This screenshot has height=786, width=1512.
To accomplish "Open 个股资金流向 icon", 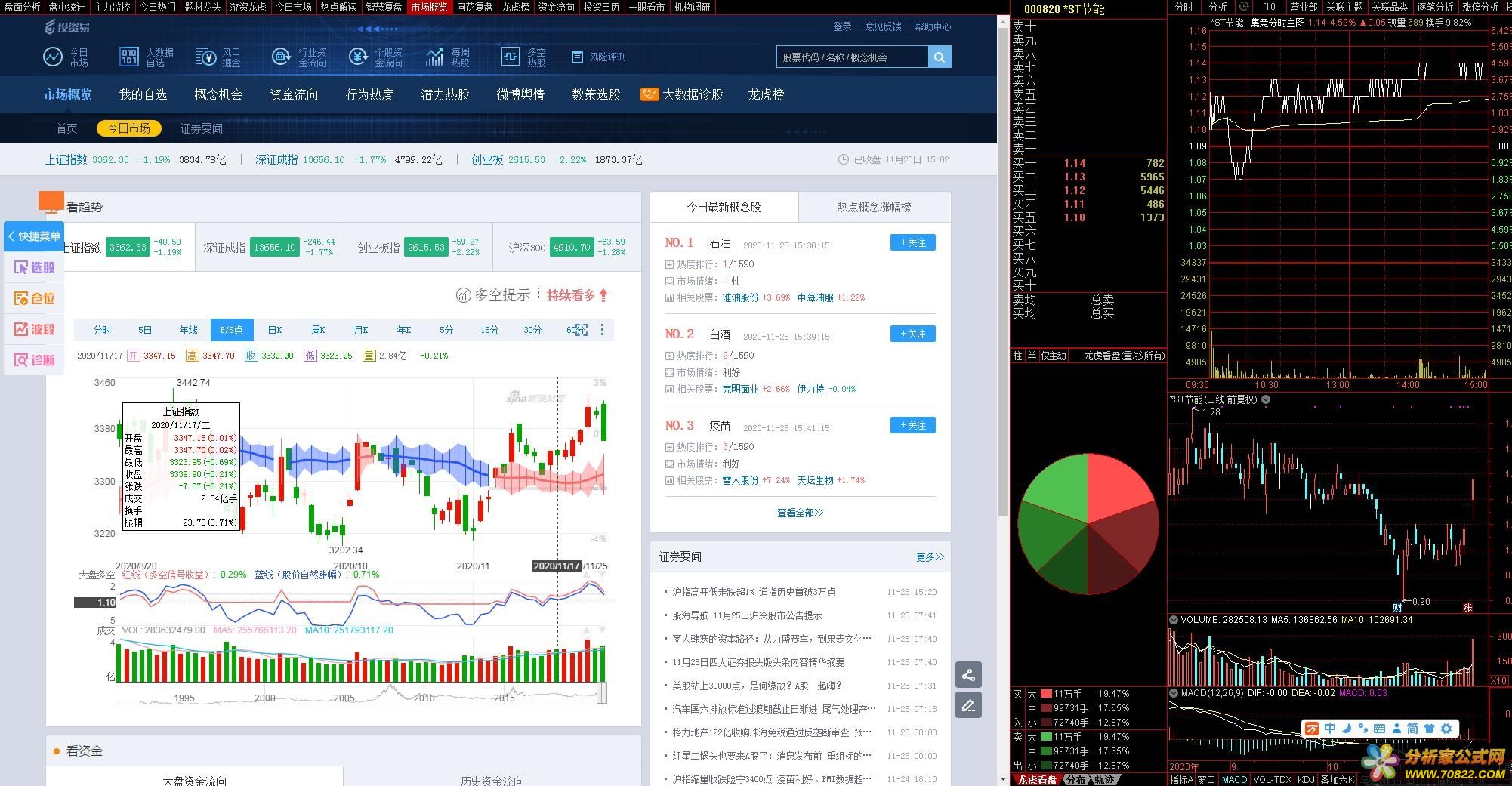I will click(358, 57).
